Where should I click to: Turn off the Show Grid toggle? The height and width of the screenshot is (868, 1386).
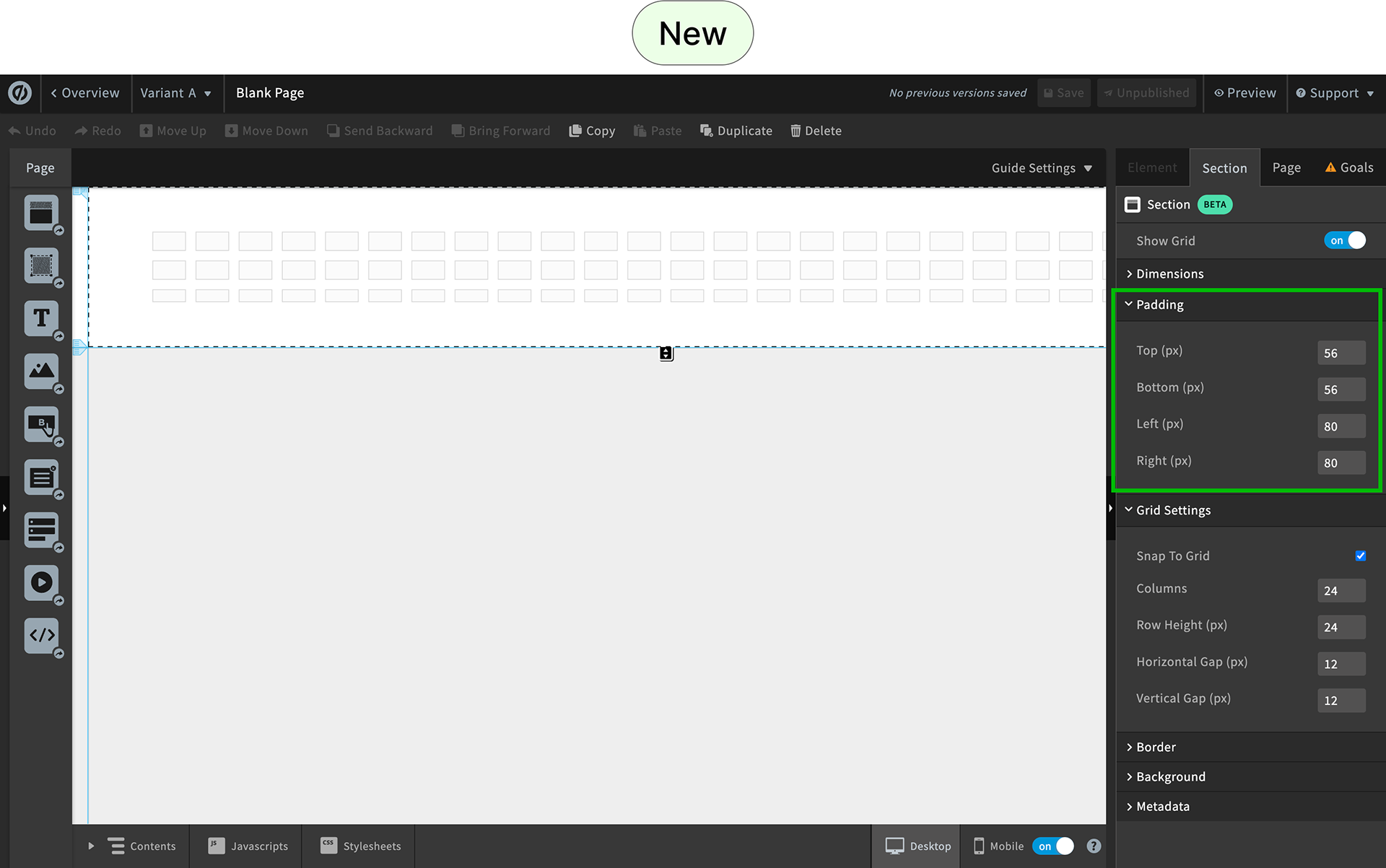click(1345, 240)
